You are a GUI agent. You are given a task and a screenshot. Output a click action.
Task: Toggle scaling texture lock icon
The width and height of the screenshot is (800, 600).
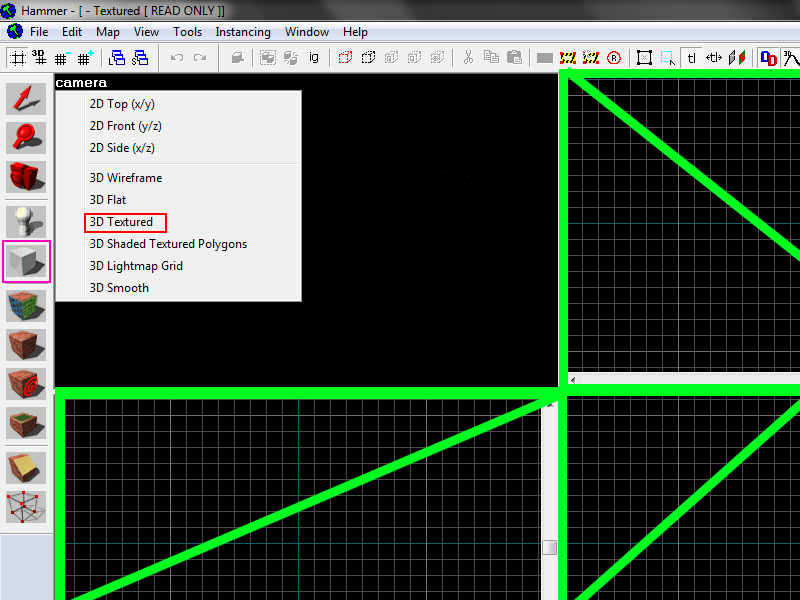click(x=714, y=58)
